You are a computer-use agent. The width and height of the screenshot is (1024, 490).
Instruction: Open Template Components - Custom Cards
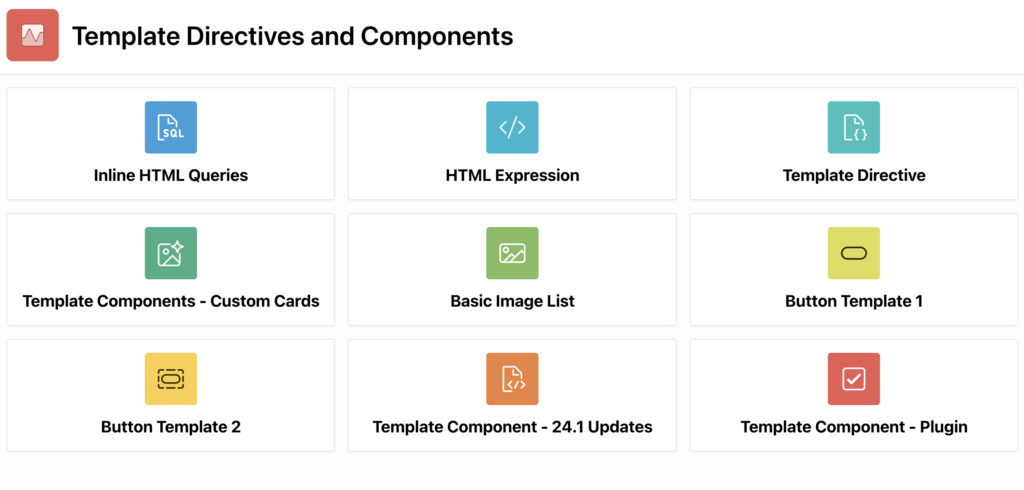click(171, 301)
